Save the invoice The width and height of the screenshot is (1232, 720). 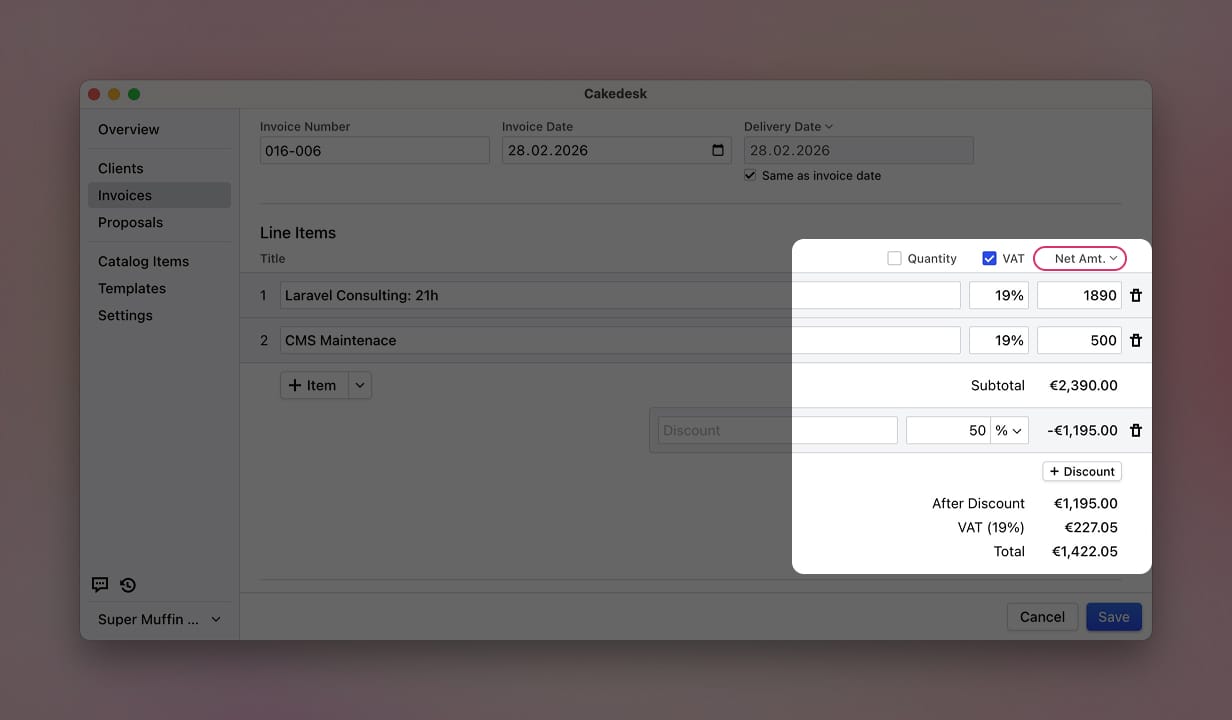point(1113,617)
